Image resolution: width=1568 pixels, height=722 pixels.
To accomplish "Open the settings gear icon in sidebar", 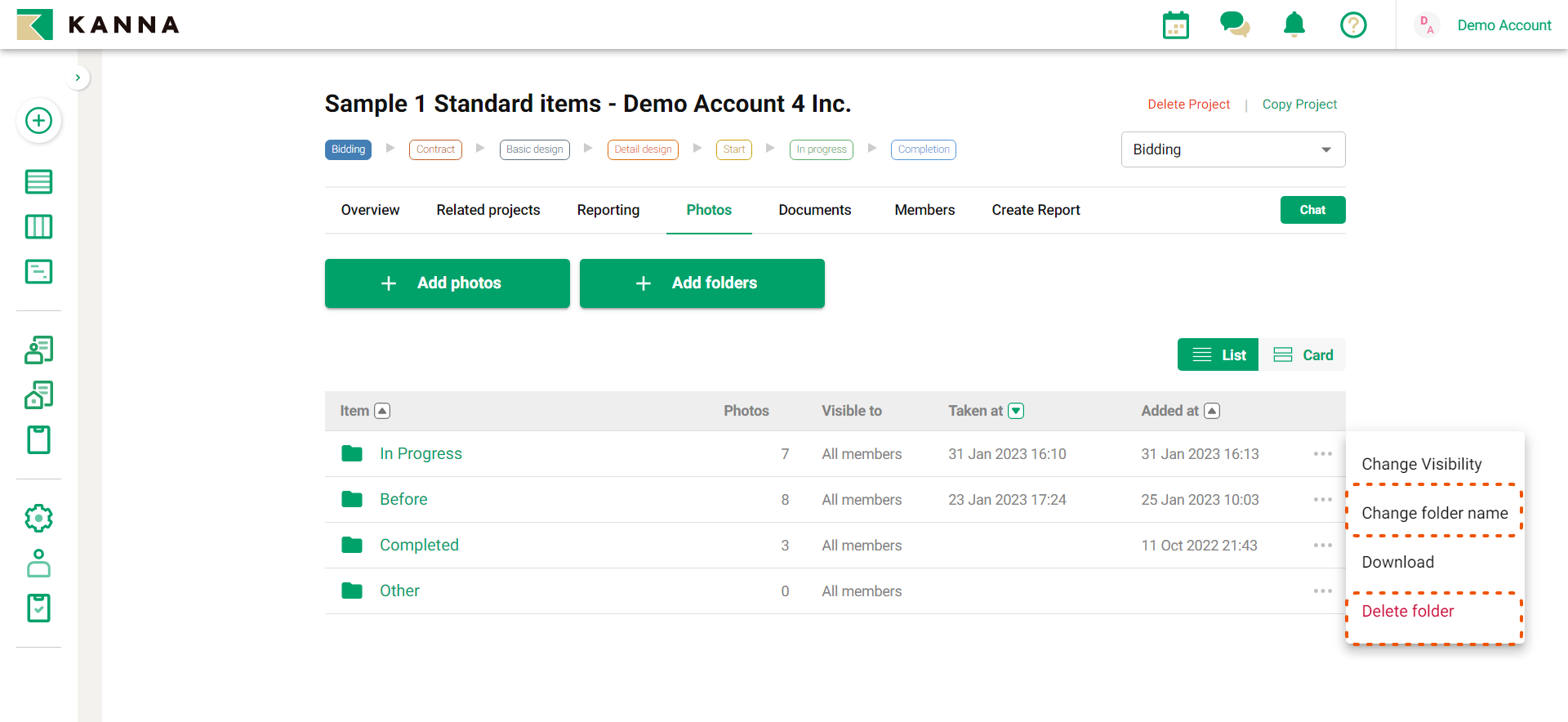I will coord(38,518).
